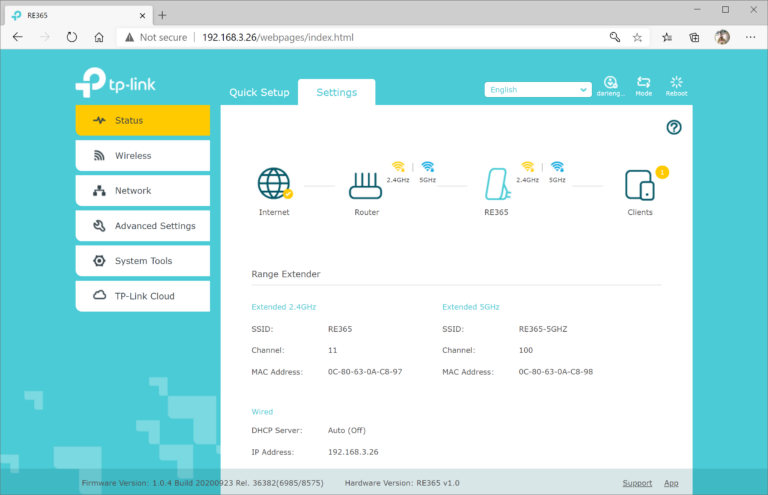Screen dimensions: 768x495
Task: Open the help question mark icon
Action: (x=674, y=127)
